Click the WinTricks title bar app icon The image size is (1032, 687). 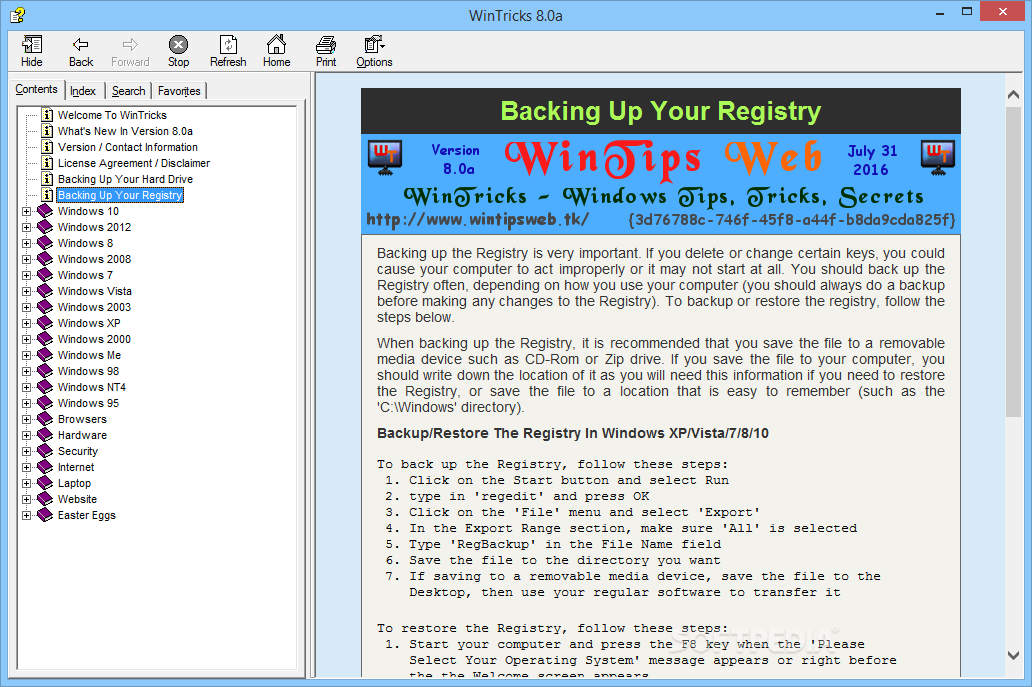coord(18,14)
